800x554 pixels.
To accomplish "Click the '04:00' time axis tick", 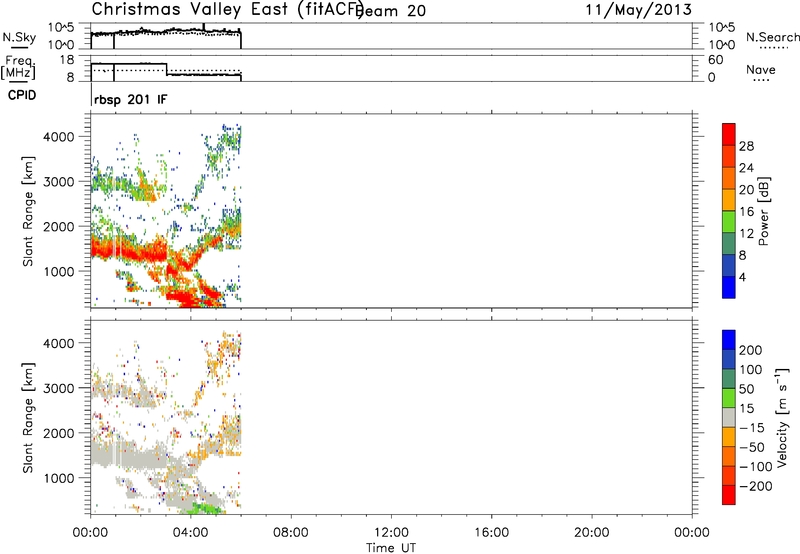I will click(191, 533).
